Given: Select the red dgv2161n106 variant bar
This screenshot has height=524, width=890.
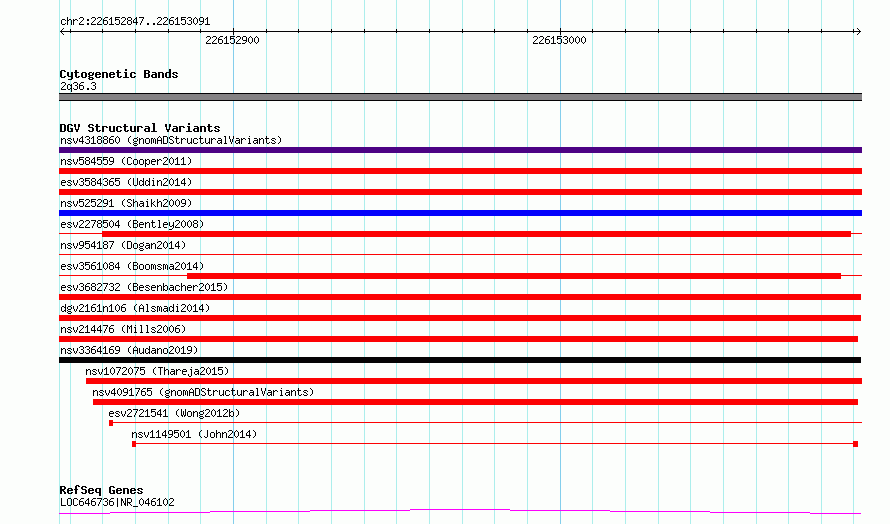Looking at the screenshot, I should 460,318.
